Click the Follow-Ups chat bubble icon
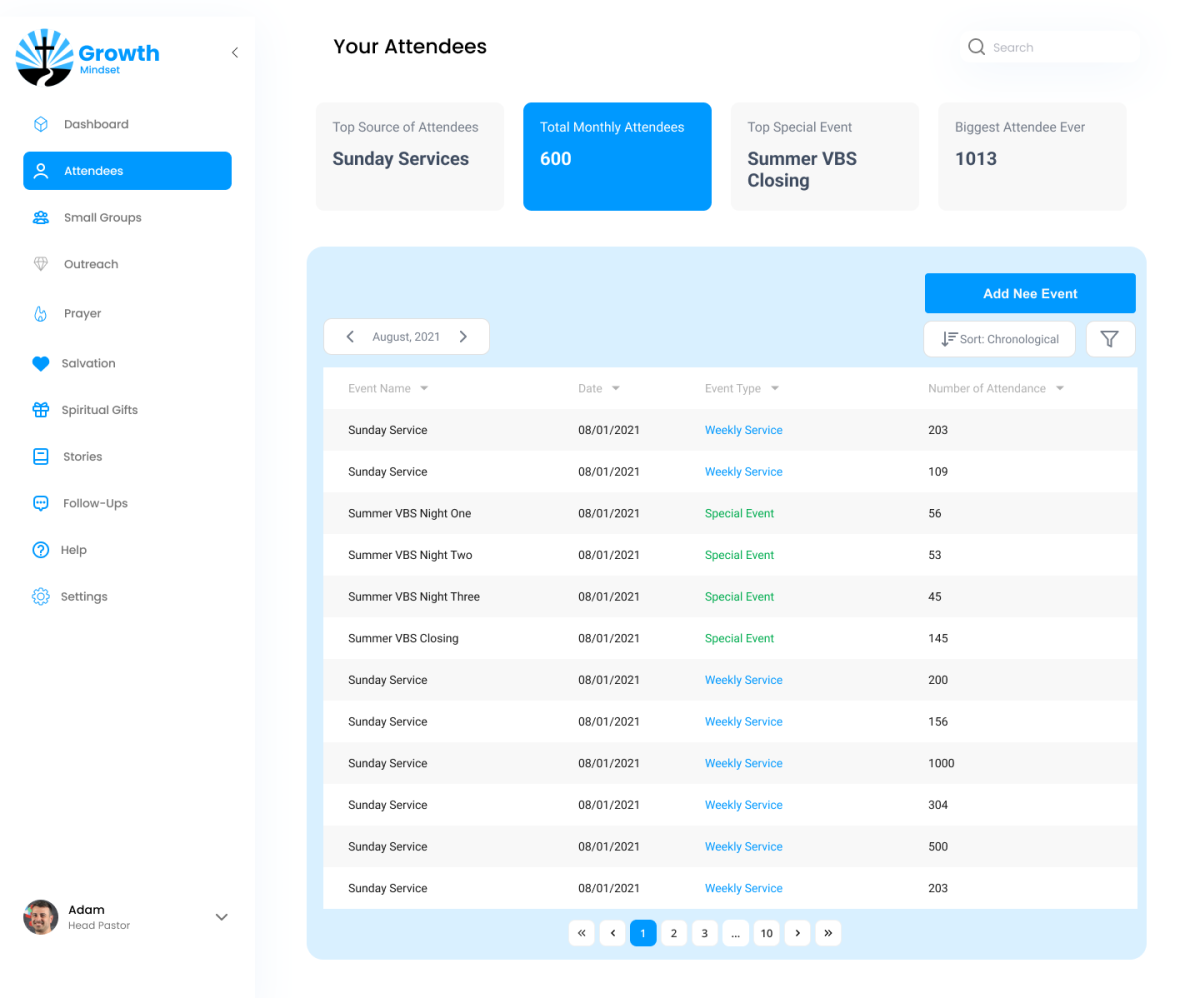 (x=41, y=503)
